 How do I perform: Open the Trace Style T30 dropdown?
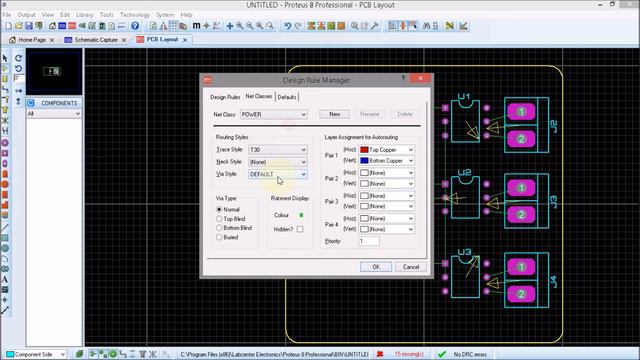point(278,150)
